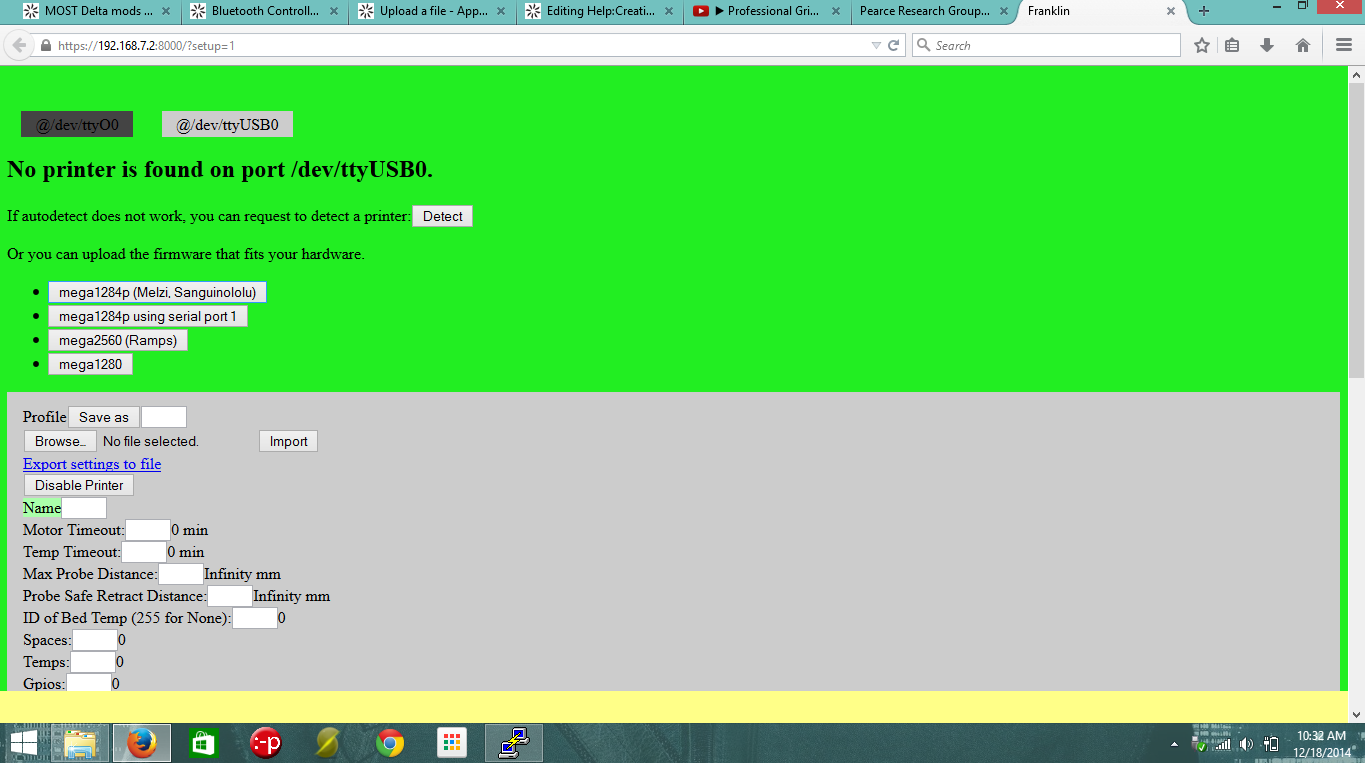This screenshot has height=765, width=1367.
Task: Open Chrome from the Windows taskbar
Action: (390, 743)
